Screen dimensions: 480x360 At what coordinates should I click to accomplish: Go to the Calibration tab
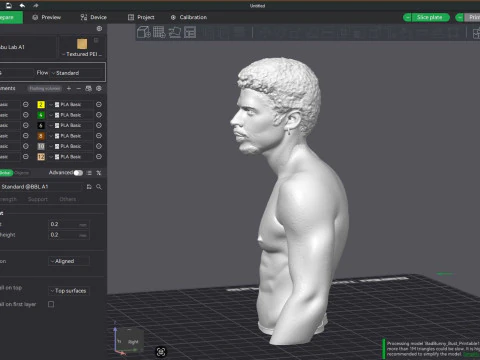189,17
